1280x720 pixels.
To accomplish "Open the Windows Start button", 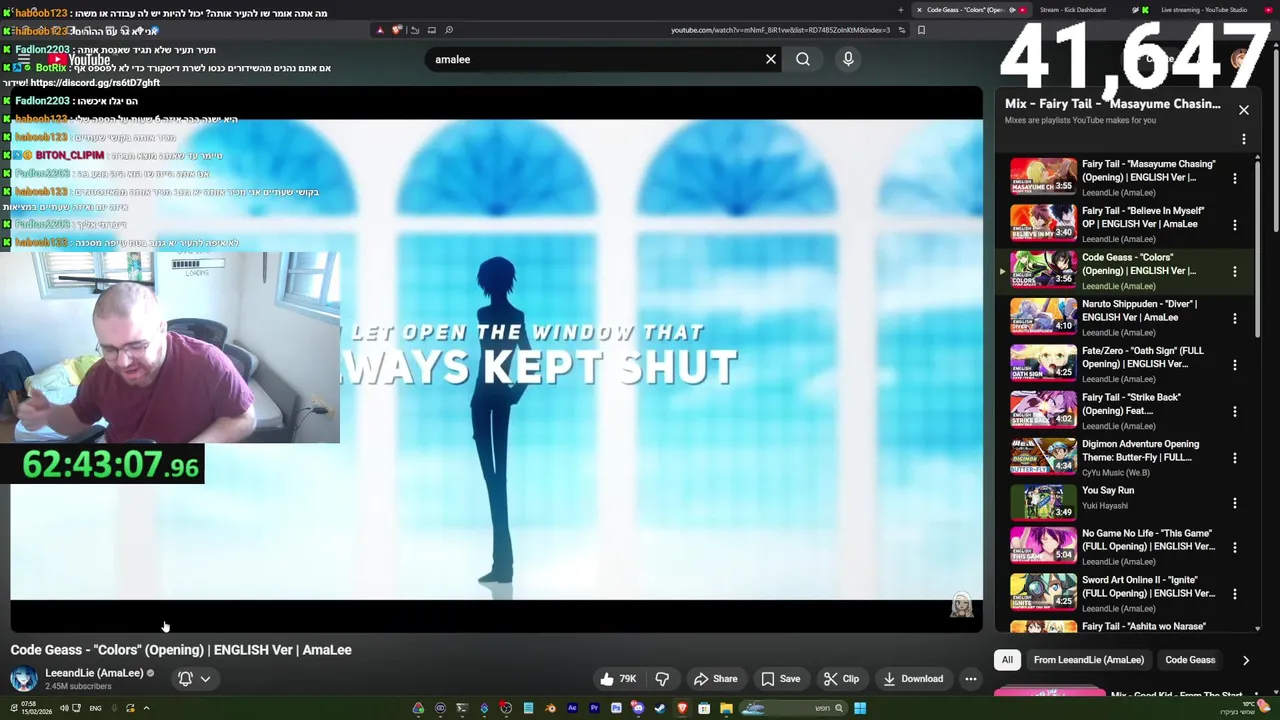I will click(860, 708).
